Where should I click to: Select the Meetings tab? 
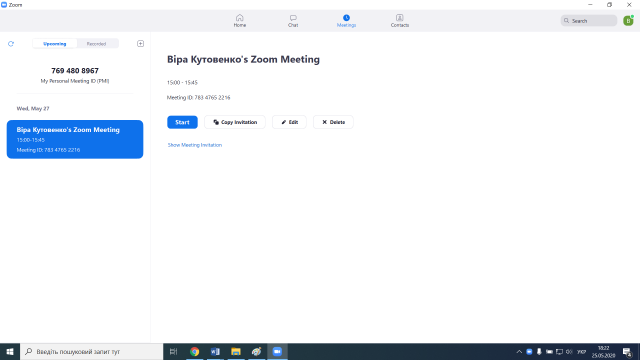pos(346,20)
